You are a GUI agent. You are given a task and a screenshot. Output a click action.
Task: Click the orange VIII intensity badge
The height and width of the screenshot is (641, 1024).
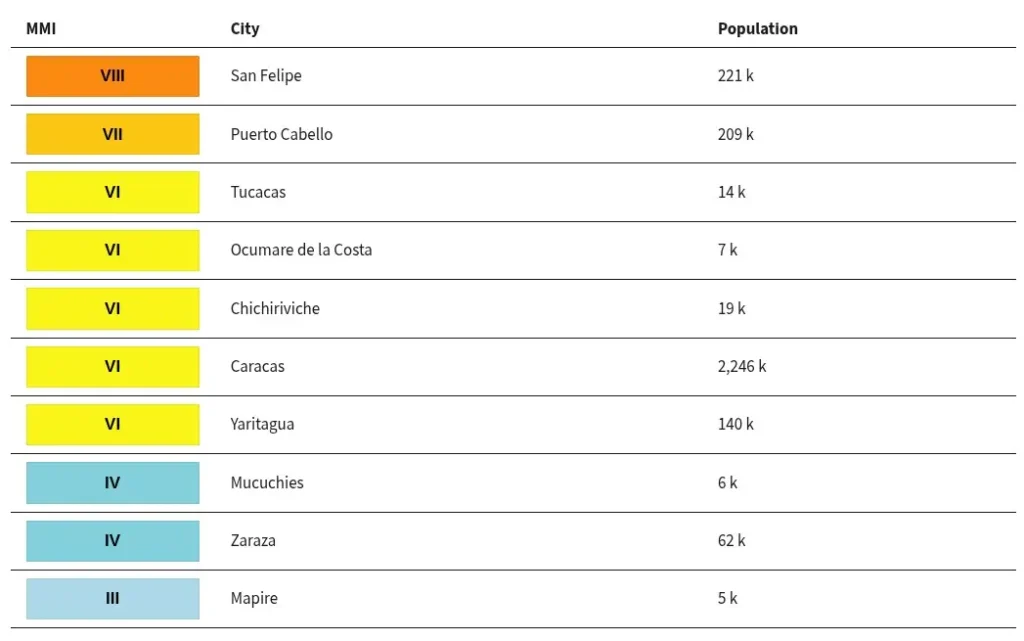pyautogui.click(x=112, y=76)
